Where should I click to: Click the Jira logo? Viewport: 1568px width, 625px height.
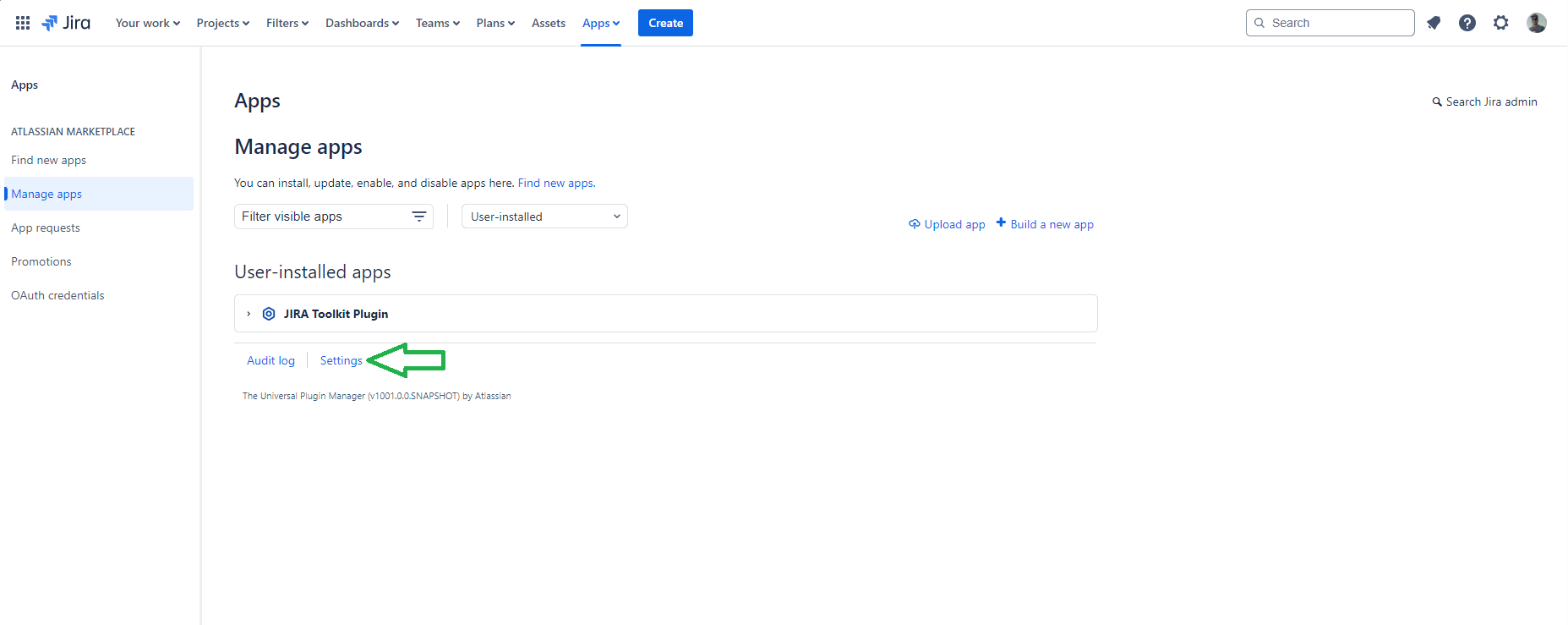coord(66,23)
